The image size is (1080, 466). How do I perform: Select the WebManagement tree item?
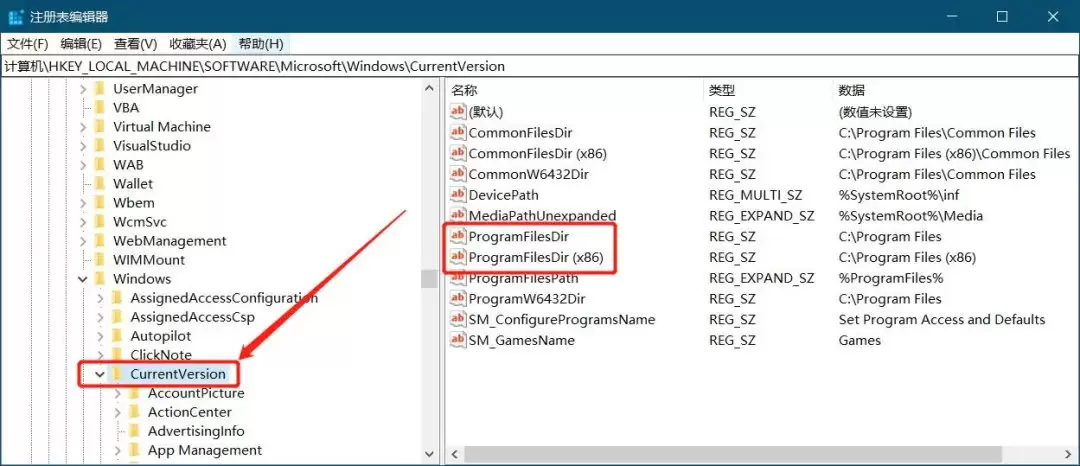(169, 242)
